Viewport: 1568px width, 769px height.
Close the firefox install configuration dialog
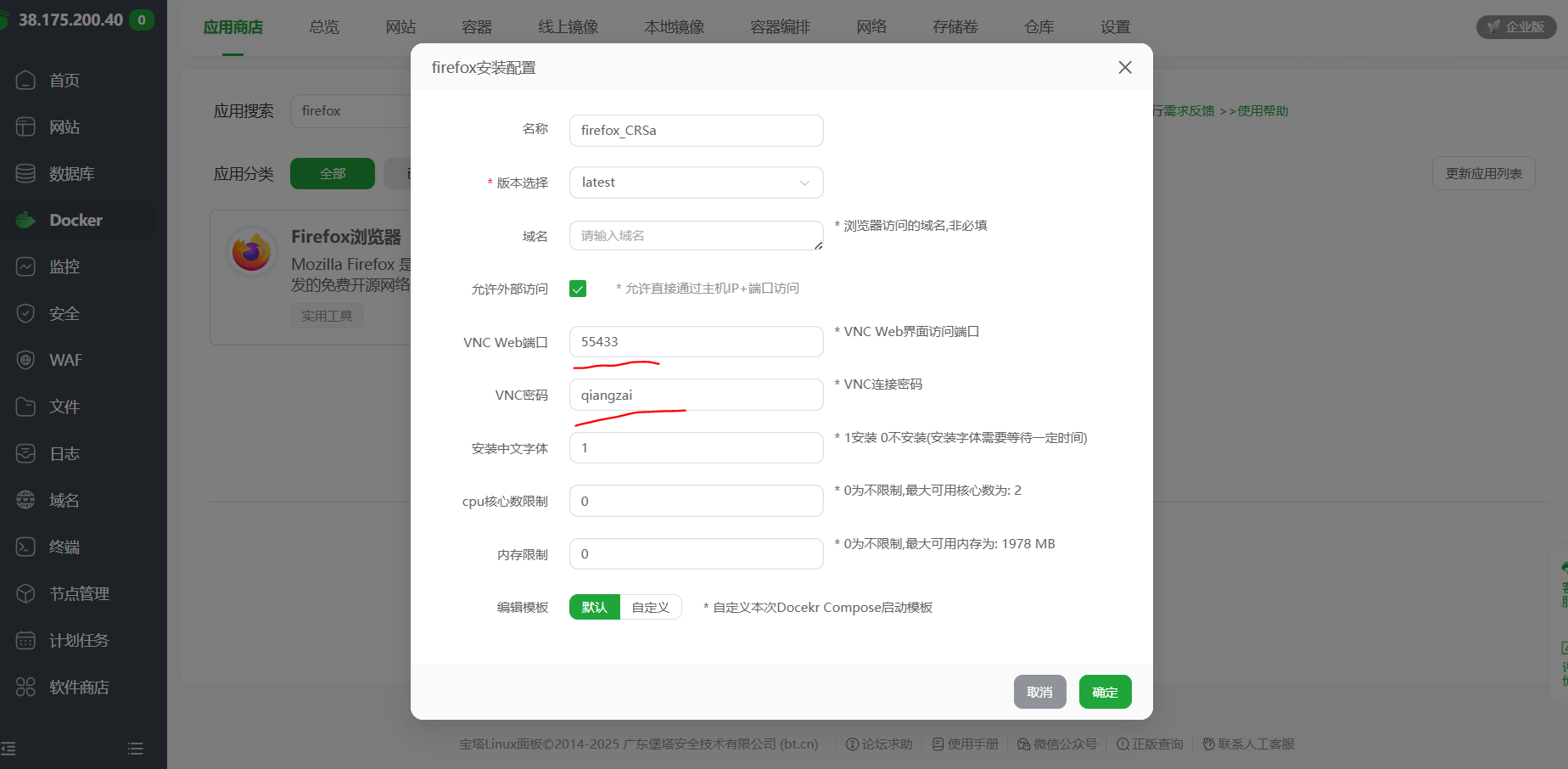pyautogui.click(x=1125, y=67)
